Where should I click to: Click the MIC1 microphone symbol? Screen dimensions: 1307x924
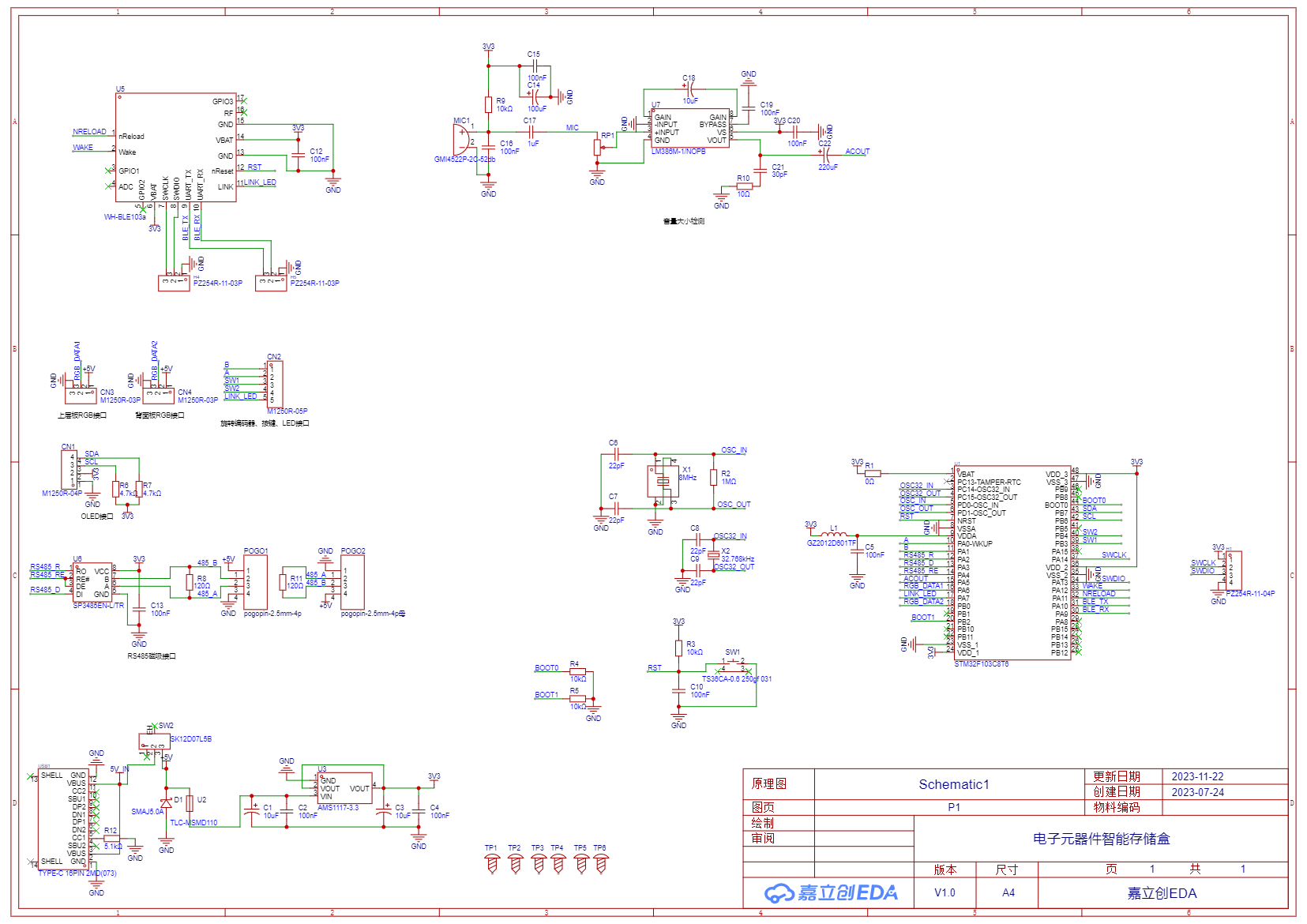click(460, 141)
